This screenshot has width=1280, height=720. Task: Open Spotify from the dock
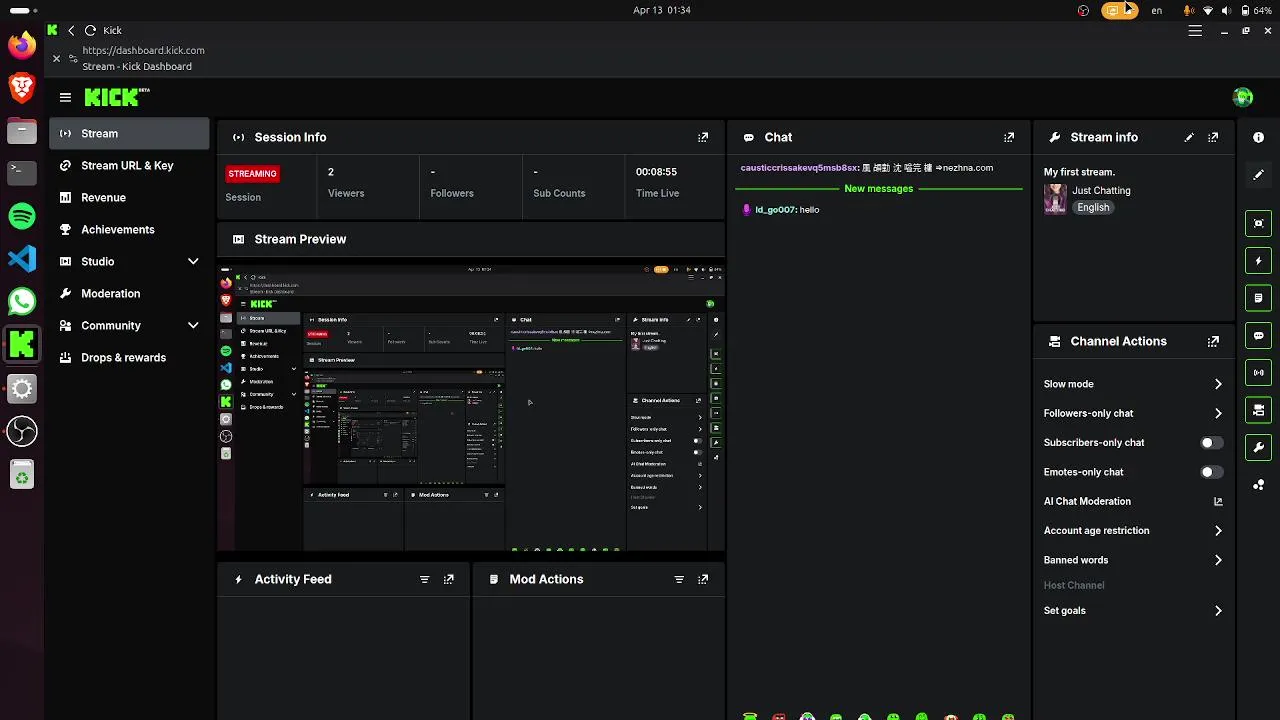22,215
